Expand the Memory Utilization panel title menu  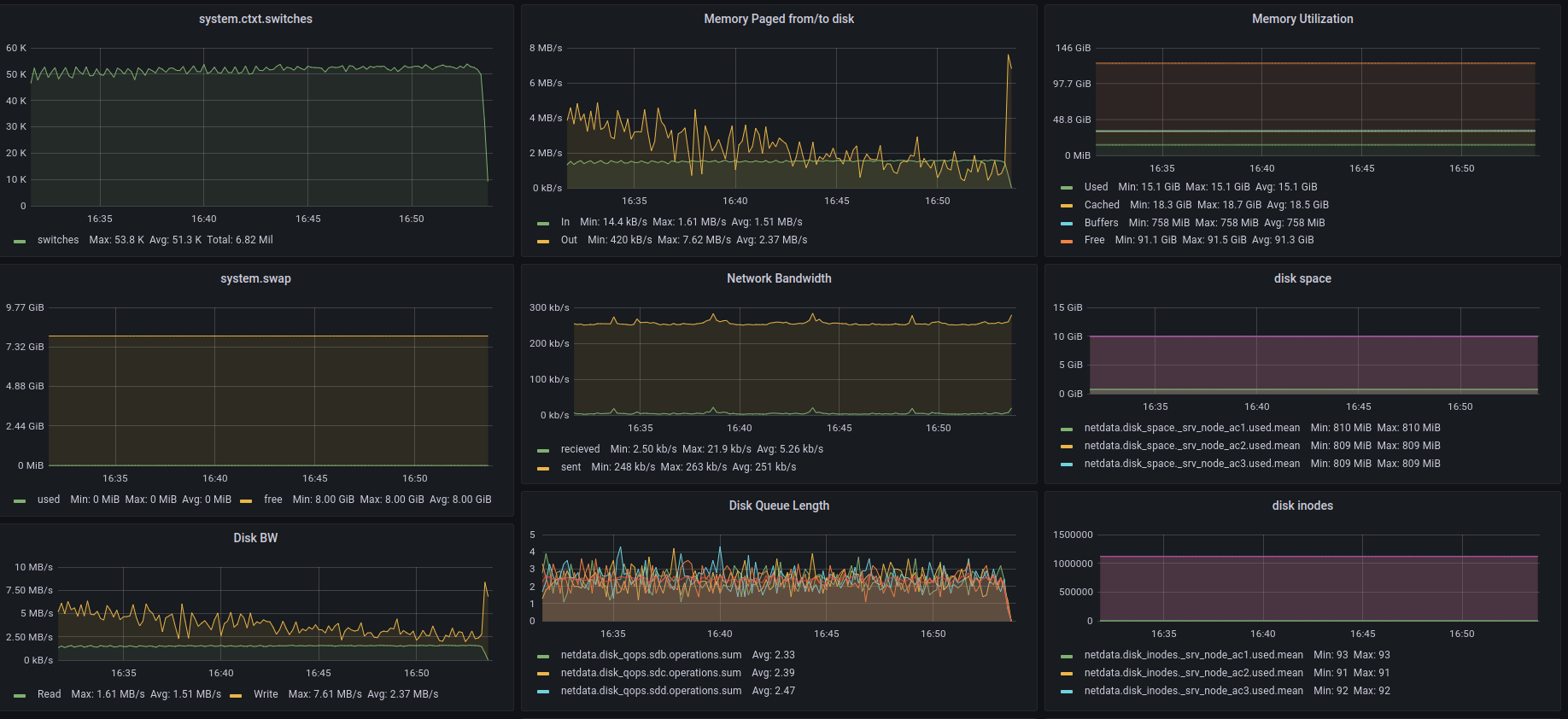click(x=1302, y=19)
